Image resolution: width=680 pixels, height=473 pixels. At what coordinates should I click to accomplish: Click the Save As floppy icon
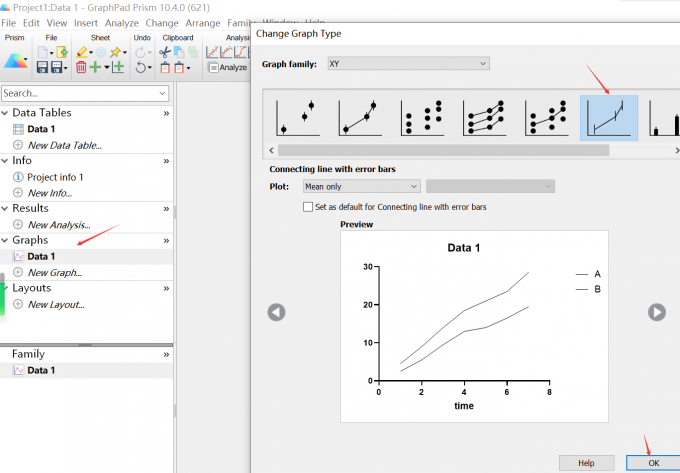tap(57, 67)
